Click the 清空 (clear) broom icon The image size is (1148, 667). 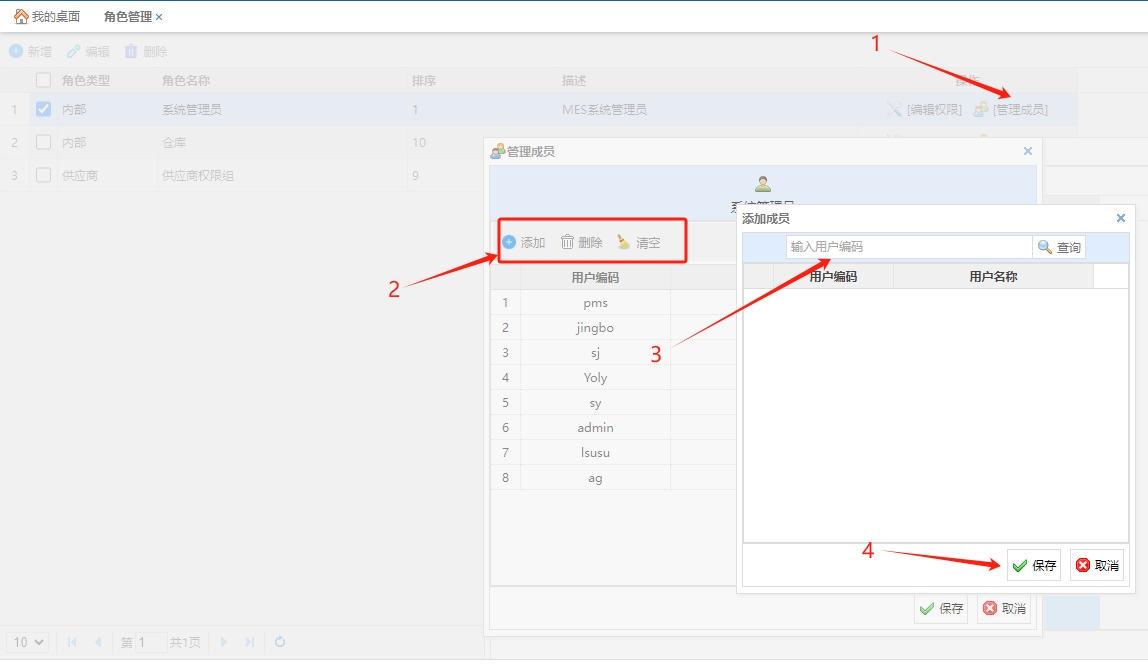click(624, 242)
